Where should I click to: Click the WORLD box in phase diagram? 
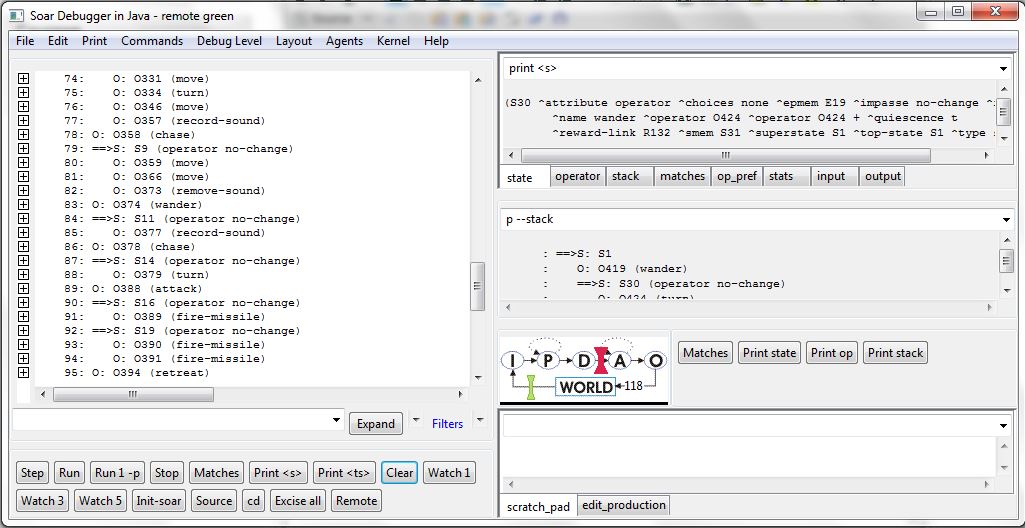[586, 386]
